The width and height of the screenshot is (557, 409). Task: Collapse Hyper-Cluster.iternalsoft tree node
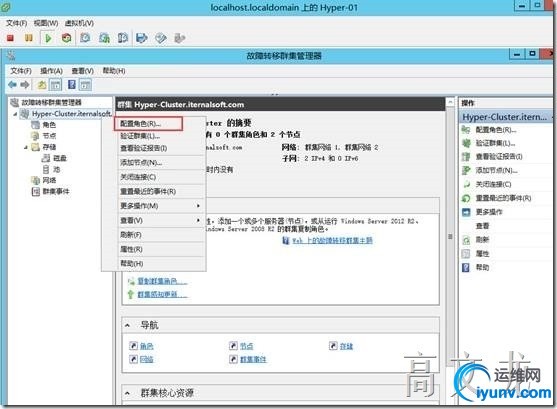pyautogui.click(x=15, y=114)
